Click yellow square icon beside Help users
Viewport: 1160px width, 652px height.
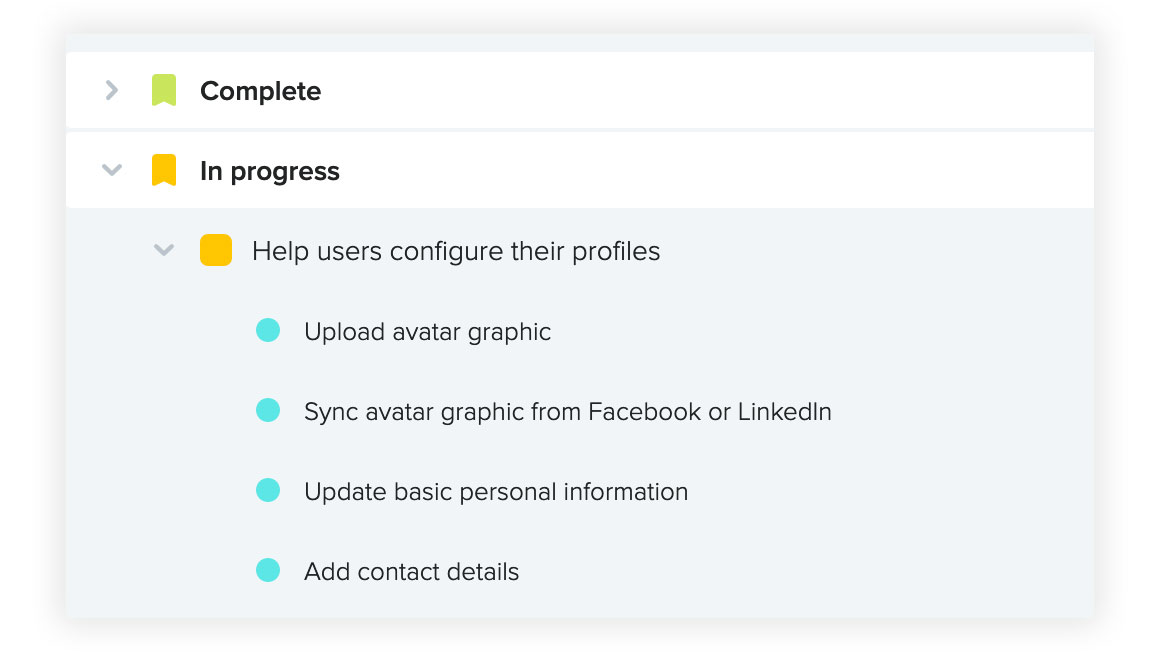pyautogui.click(x=216, y=250)
